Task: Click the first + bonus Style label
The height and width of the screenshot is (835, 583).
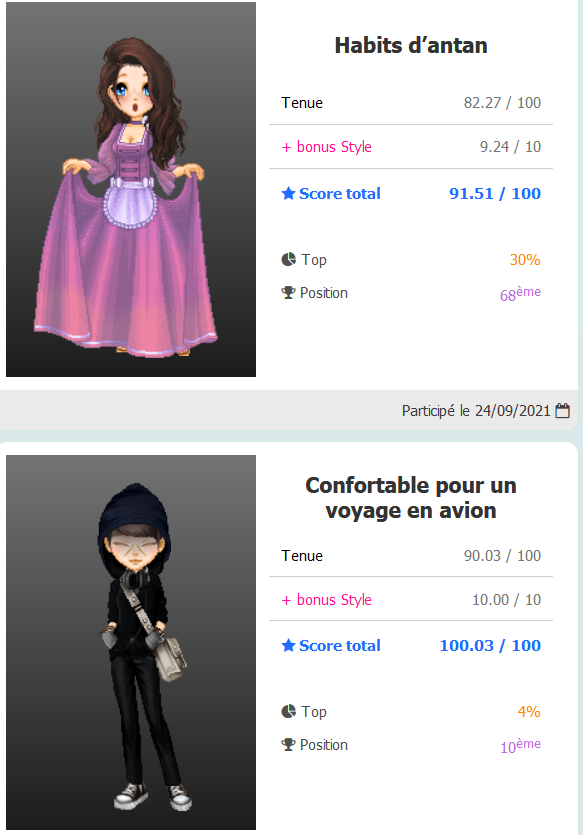Action: click(326, 147)
